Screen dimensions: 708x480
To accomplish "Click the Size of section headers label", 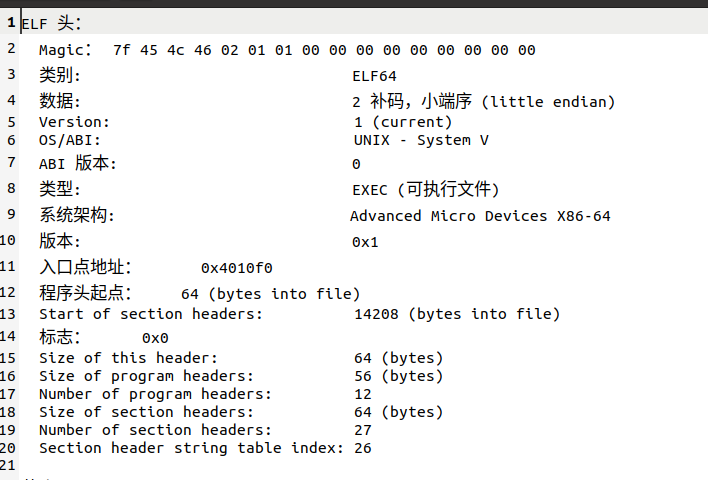I will [147, 412].
